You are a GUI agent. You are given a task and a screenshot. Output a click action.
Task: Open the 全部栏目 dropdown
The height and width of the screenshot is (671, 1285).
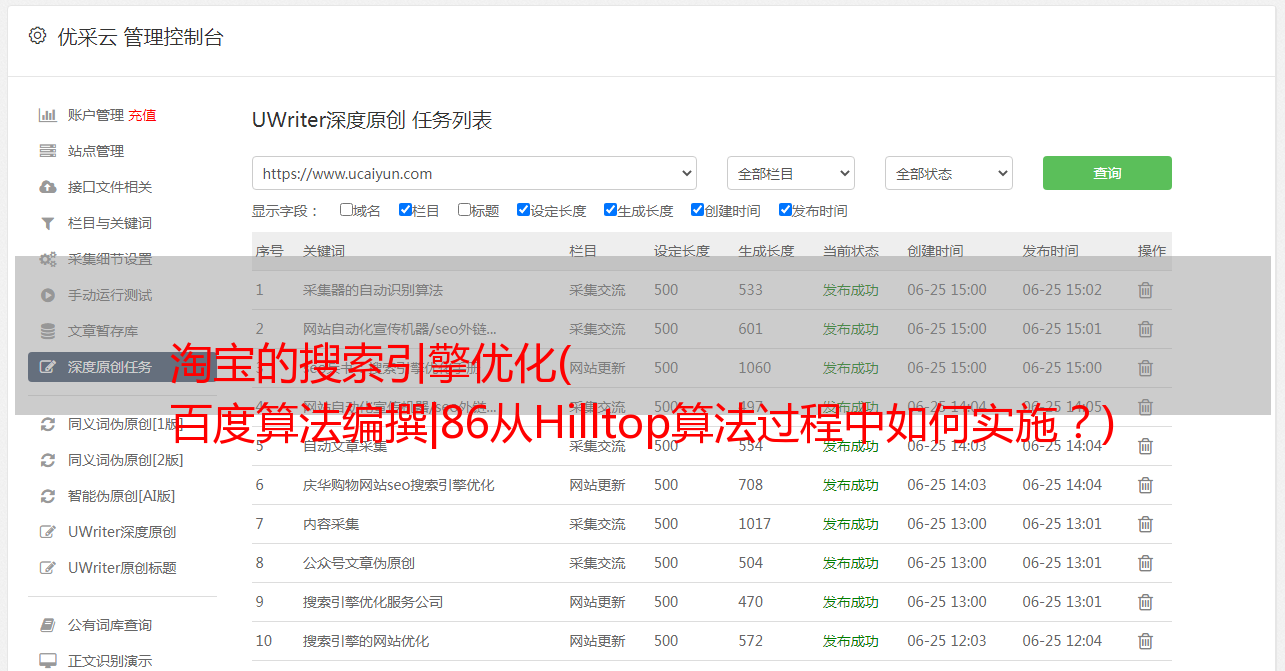pos(791,173)
